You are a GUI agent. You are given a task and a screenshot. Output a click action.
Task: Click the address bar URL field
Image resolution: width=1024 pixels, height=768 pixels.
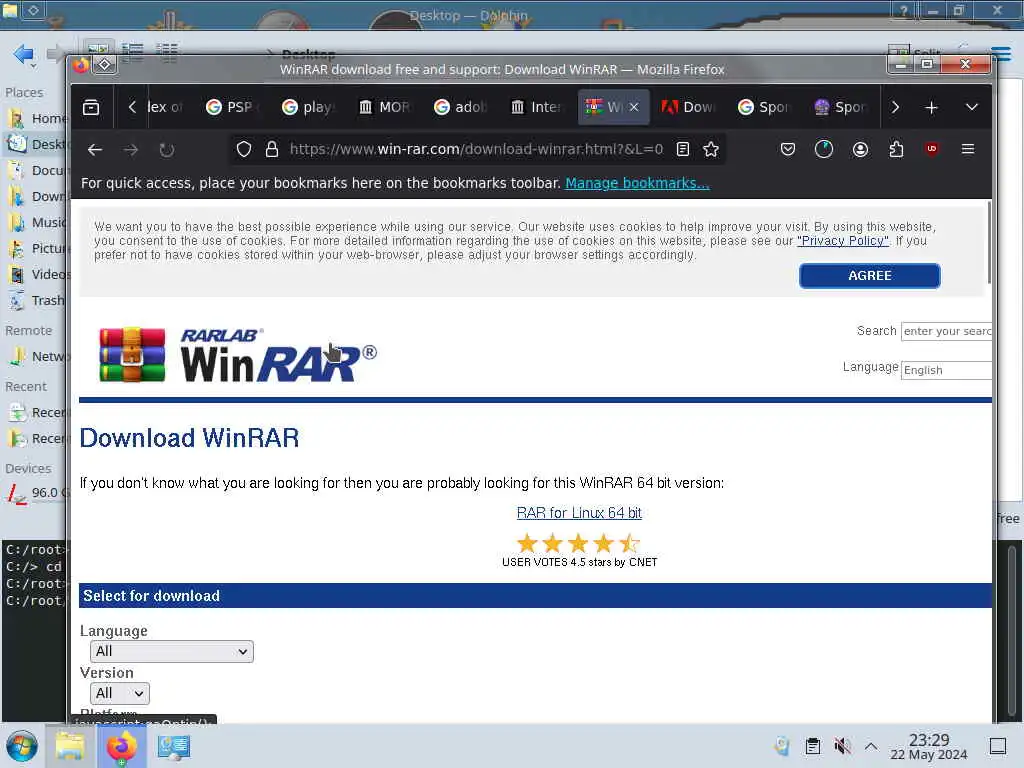(475, 150)
